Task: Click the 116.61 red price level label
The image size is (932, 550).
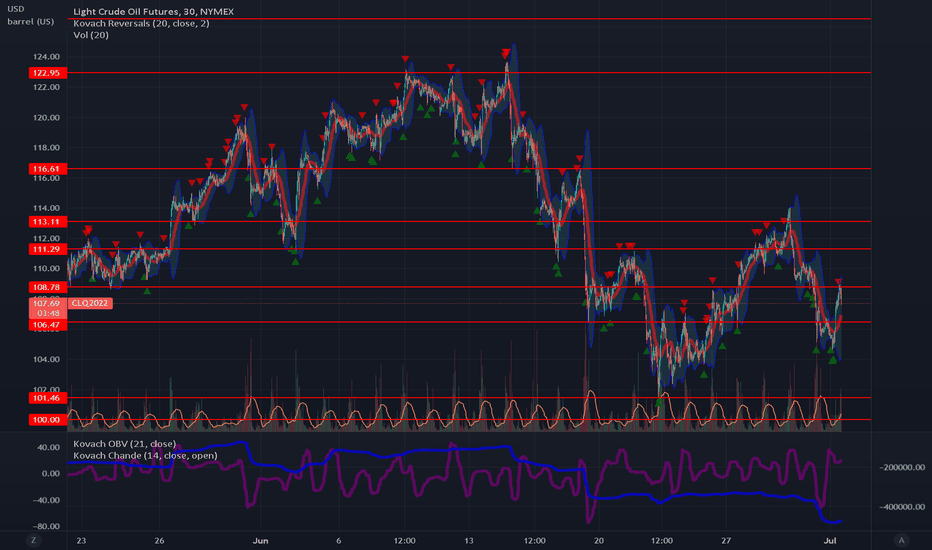Action: pyautogui.click(x=47, y=169)
